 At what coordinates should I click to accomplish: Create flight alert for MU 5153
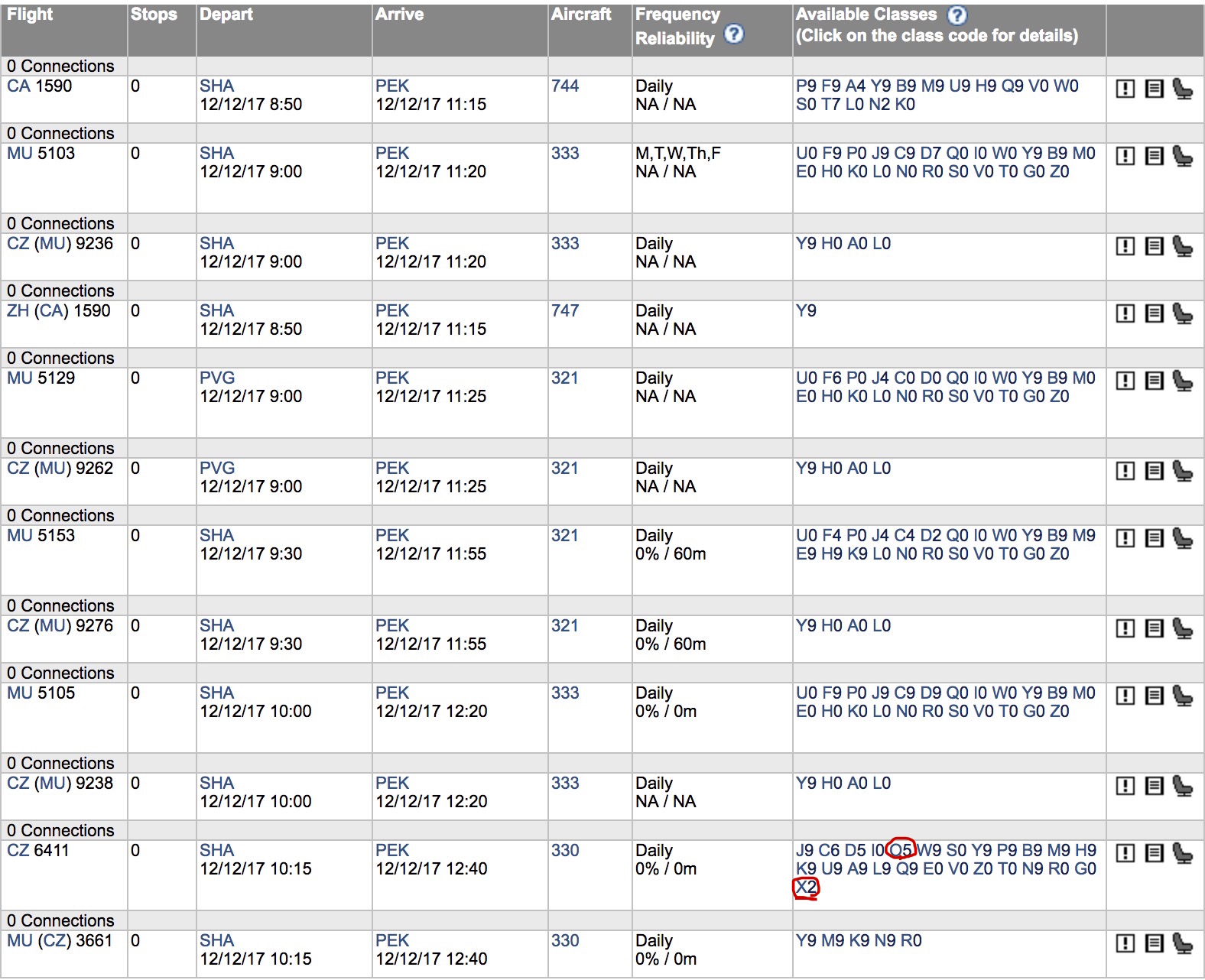(1125, 538)
